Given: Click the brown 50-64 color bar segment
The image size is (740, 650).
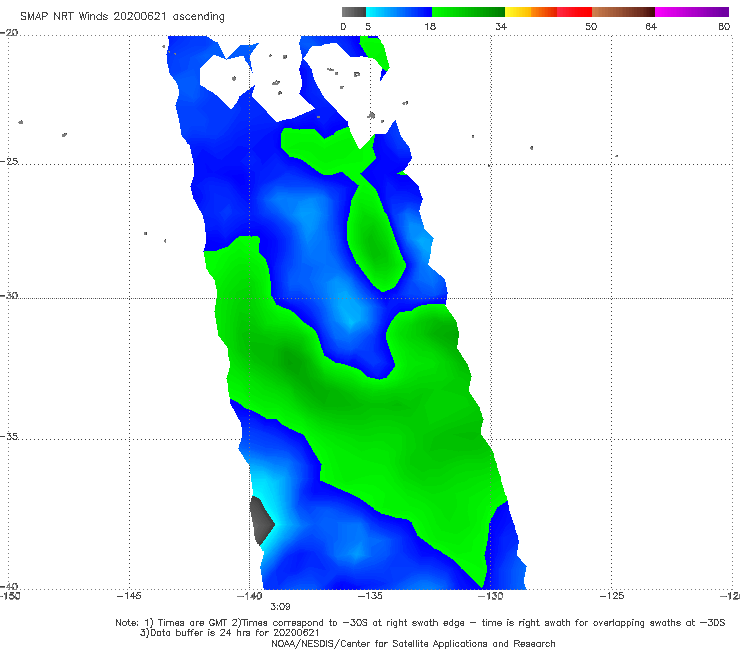Looking at the screenshot, I should (x=623, y=12).
